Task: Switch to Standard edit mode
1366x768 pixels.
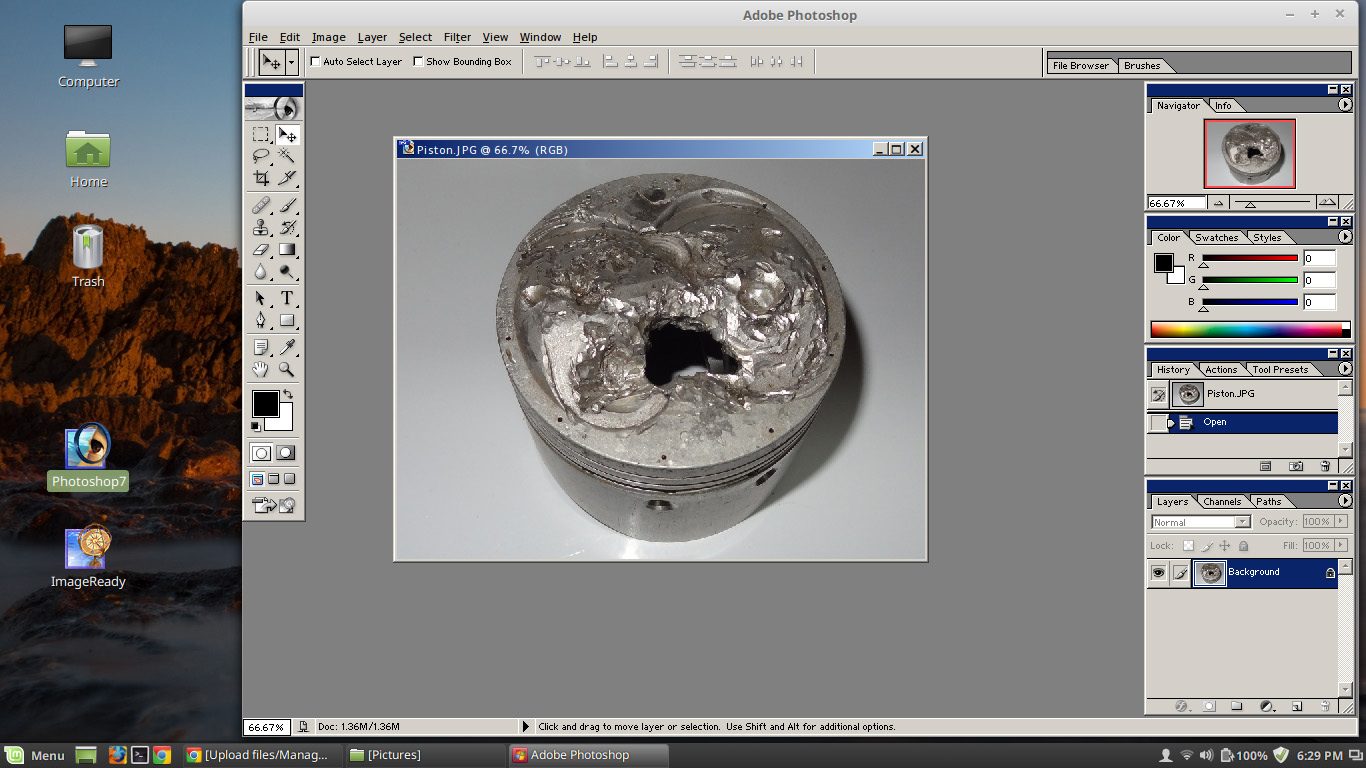Action: (261, 453)
